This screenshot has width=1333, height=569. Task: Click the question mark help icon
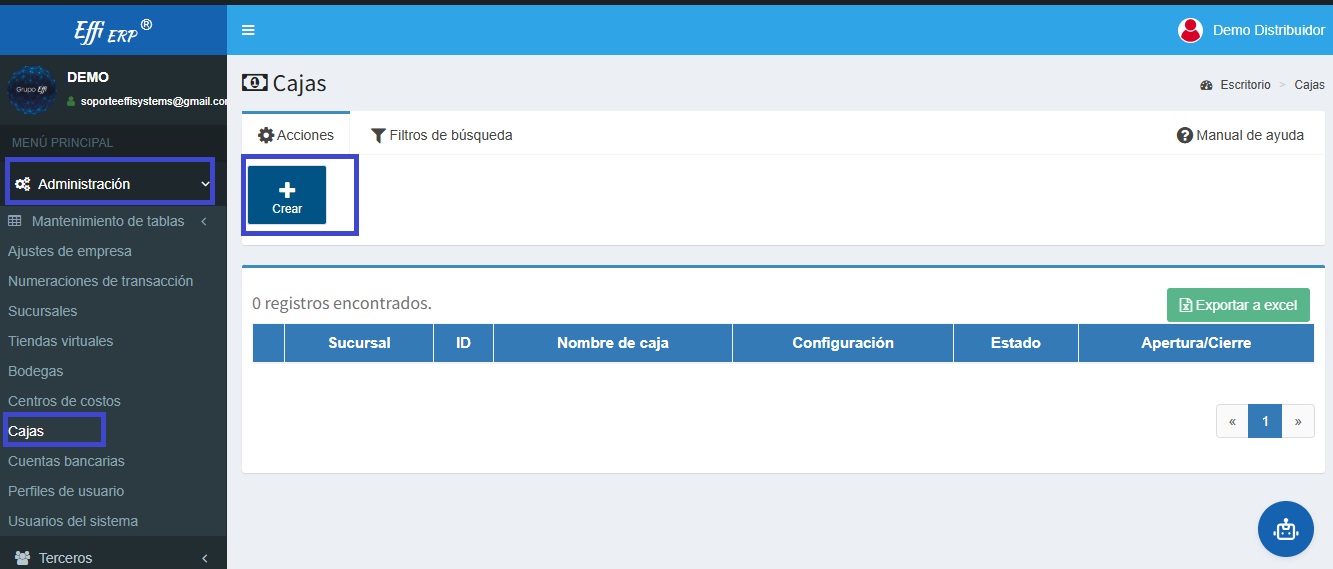[1185, 135]
